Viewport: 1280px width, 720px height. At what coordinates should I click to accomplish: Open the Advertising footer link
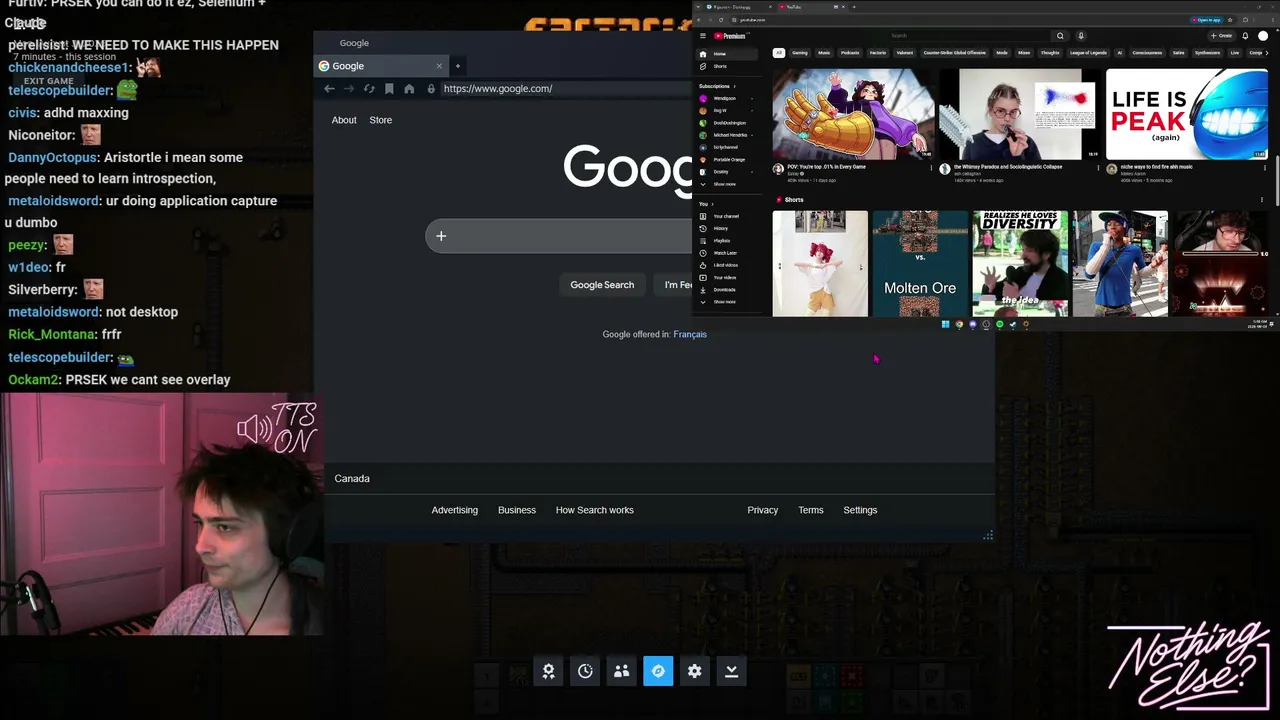click(x=455, y=510)
